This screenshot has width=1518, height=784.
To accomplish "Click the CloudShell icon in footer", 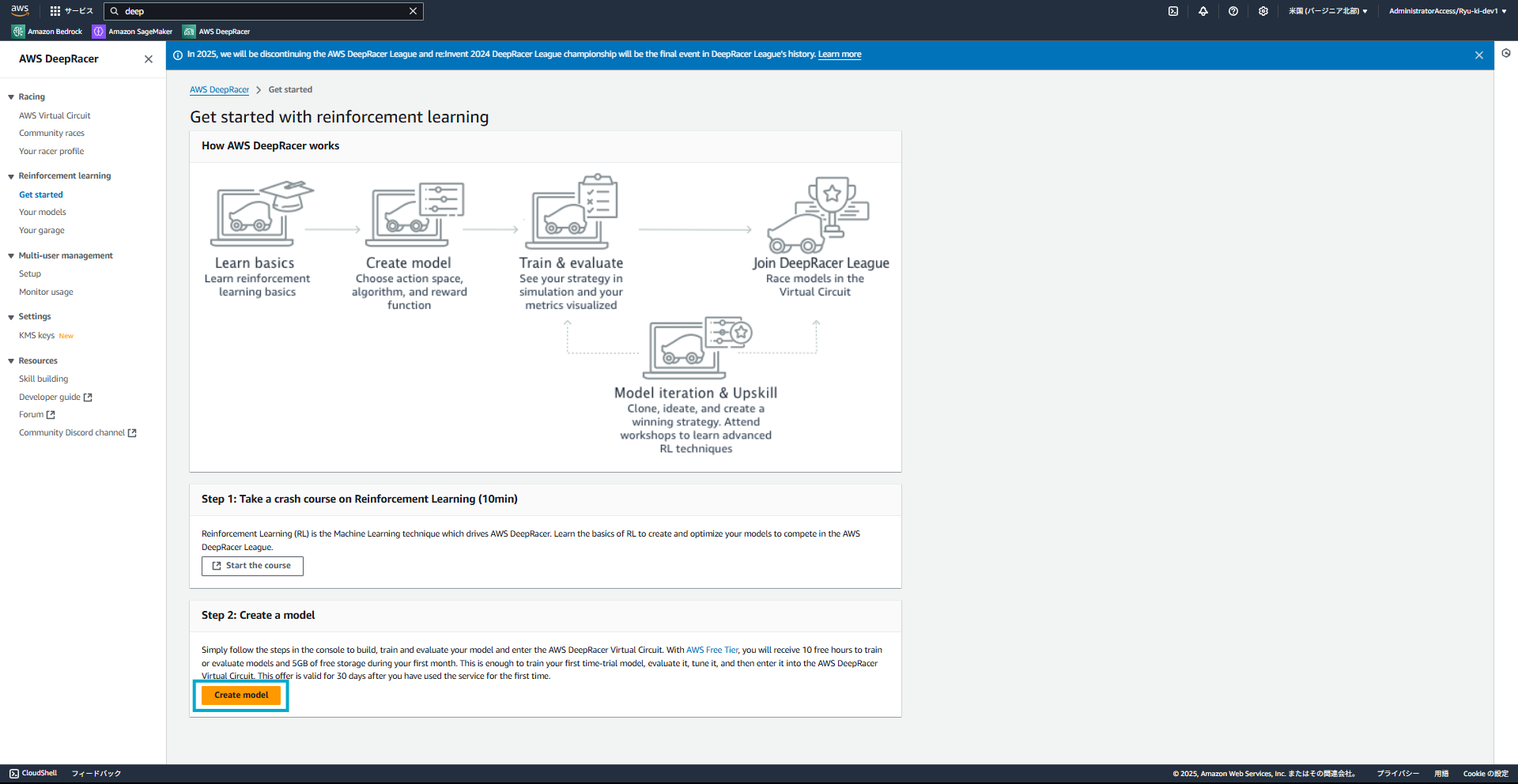I will 14,774.
